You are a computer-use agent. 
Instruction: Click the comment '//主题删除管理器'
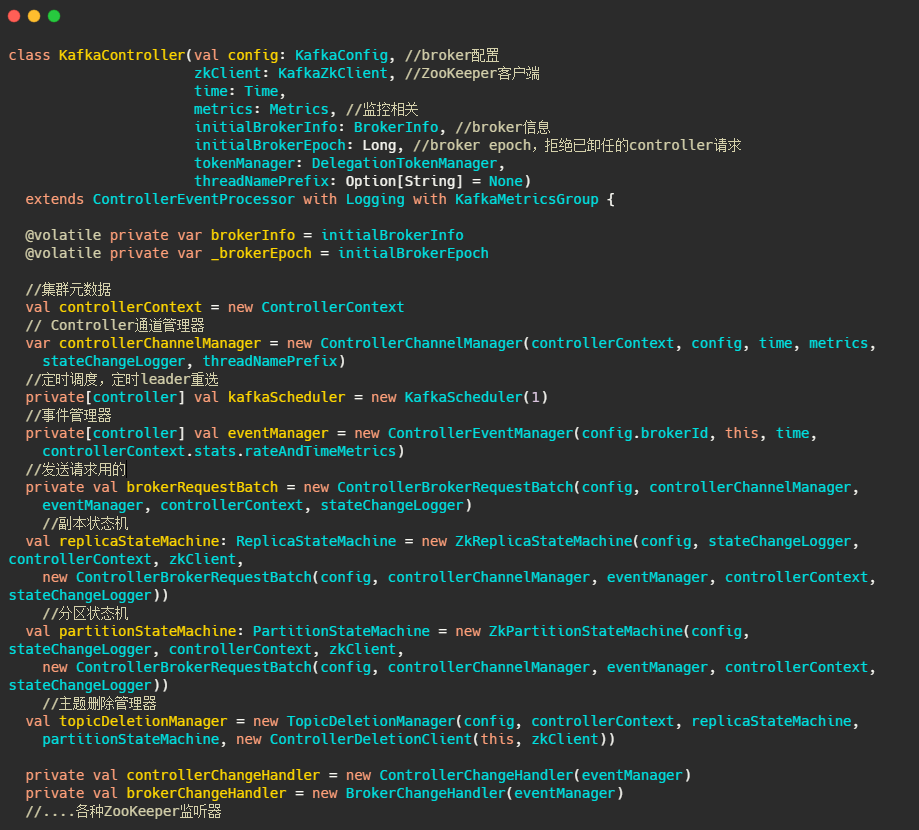click(x=100, y=703)
